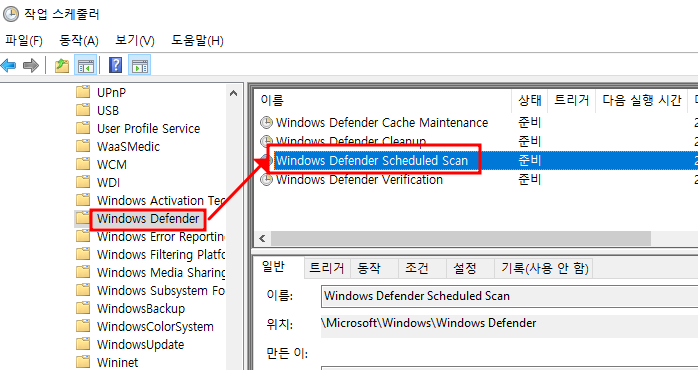
Task: Click the 준비 status of Windows Defender Verification
Action: 529,180
